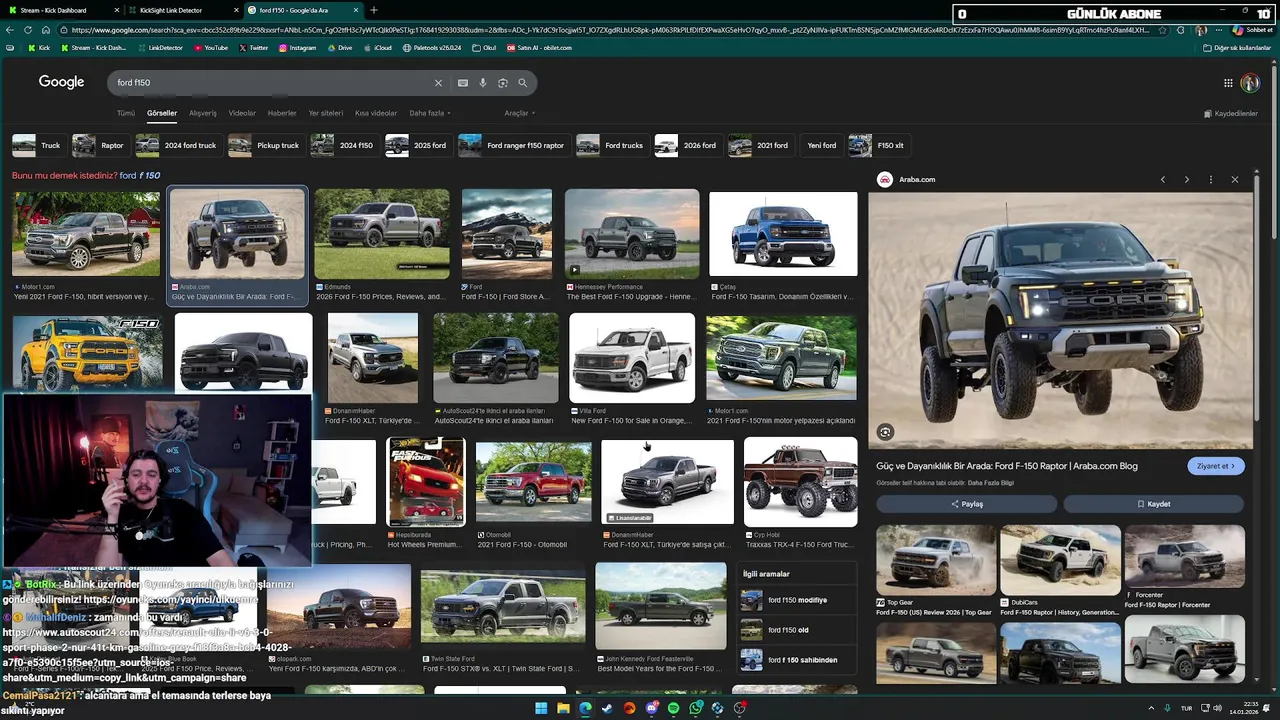The image size is (1280, 720).
Task: Click the suggested 'ford f 150' correction link
Action: (x=140, y=176)
